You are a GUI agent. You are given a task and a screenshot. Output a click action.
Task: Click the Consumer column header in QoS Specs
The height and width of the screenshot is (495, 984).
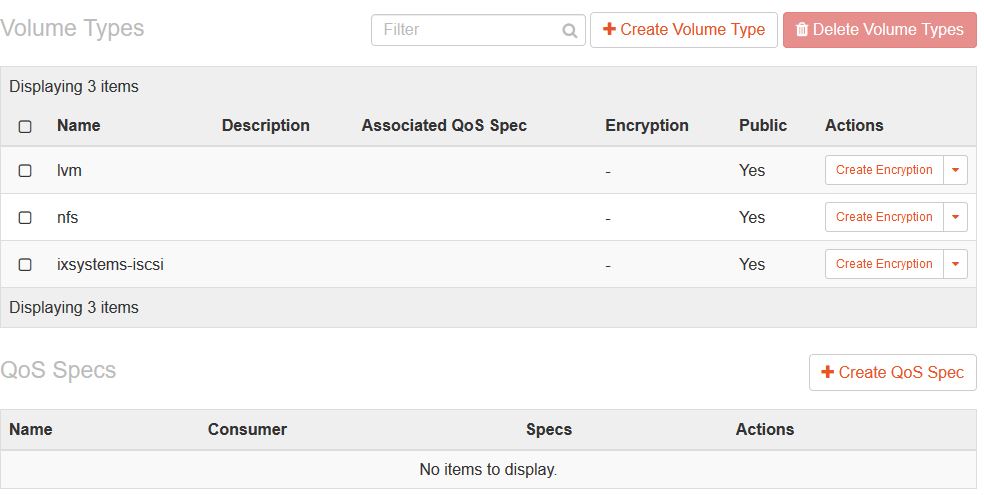pyautogui.click(x=247, y=430)
